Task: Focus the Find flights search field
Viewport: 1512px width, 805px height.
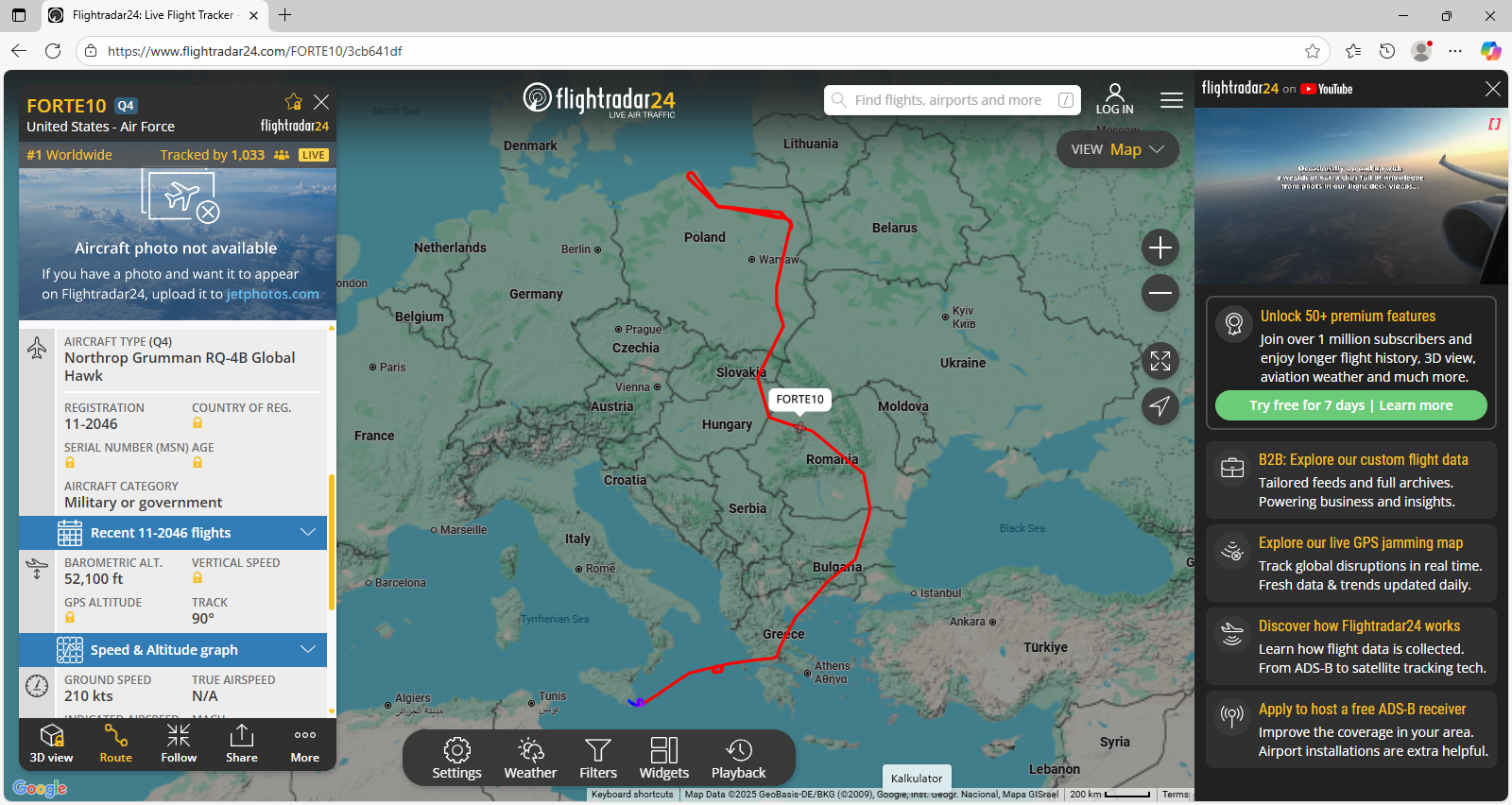Action: pyautogui.click(x=952, y=100)
